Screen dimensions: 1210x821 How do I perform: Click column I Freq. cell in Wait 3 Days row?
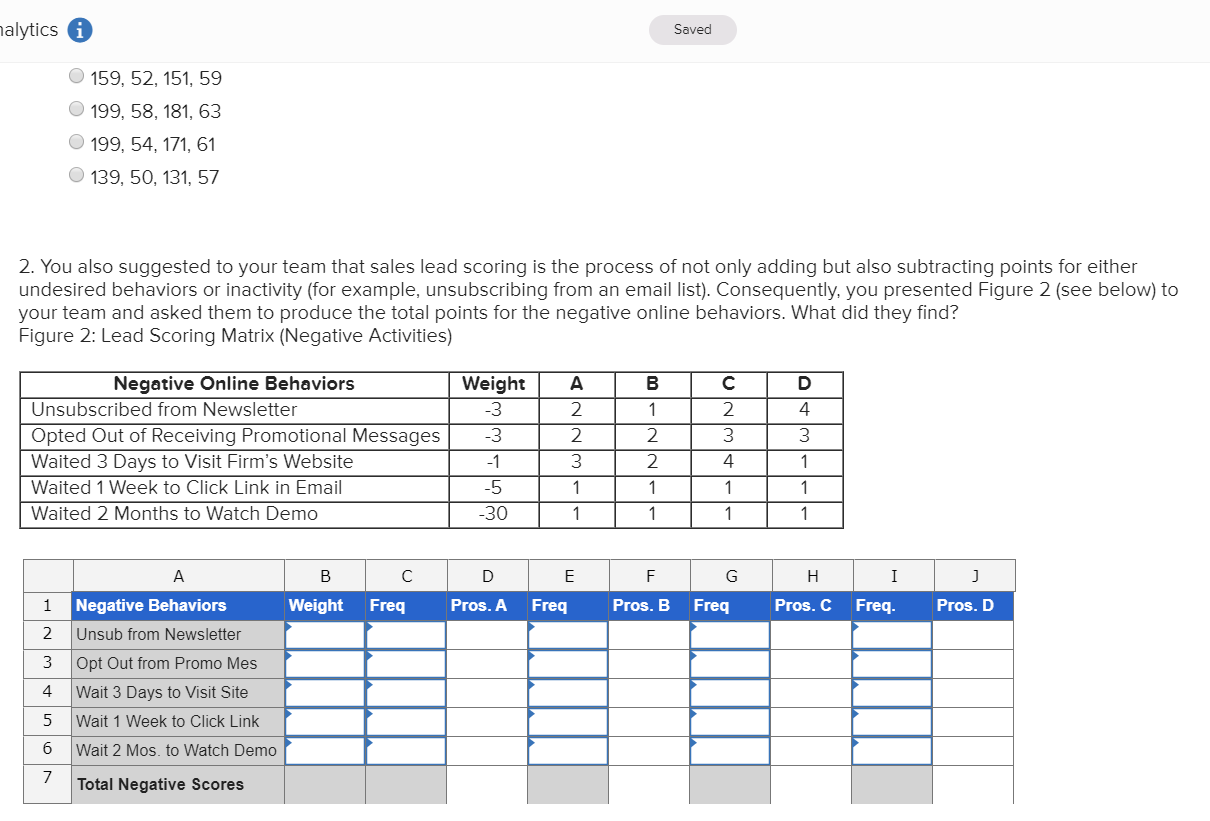coord(892,693)
